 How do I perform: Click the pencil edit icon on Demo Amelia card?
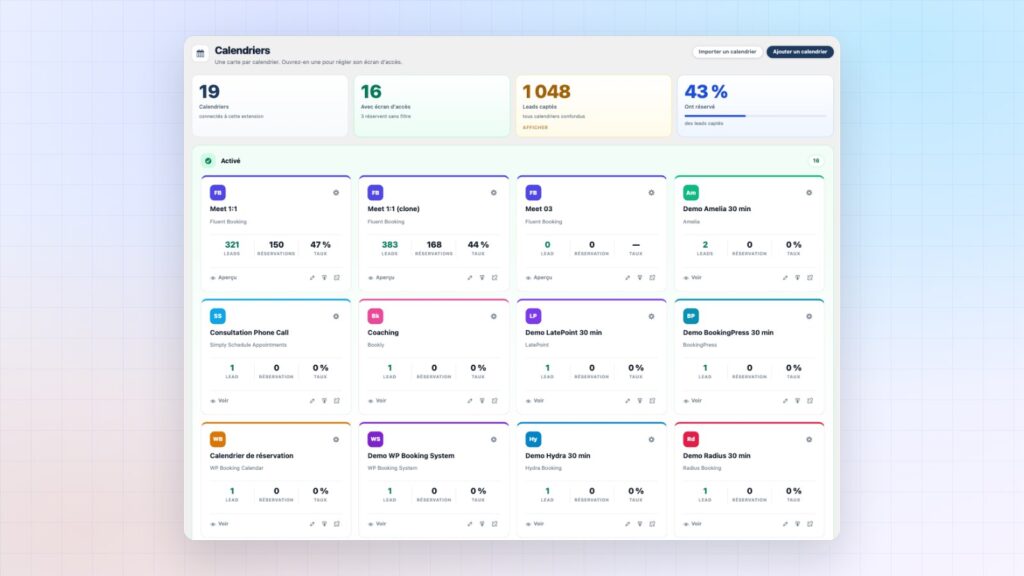coord(785,278)
